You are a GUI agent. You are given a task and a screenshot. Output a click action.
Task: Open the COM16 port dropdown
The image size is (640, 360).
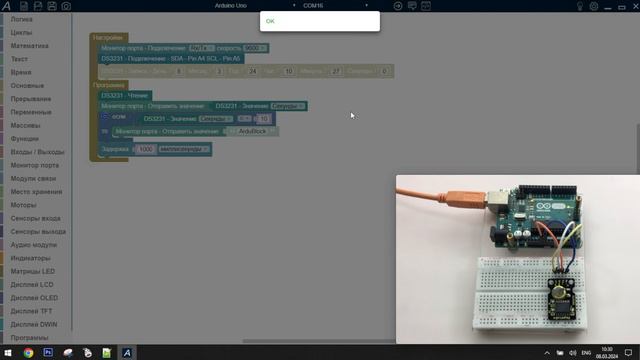pyautogui.click(x=335, y=6)
